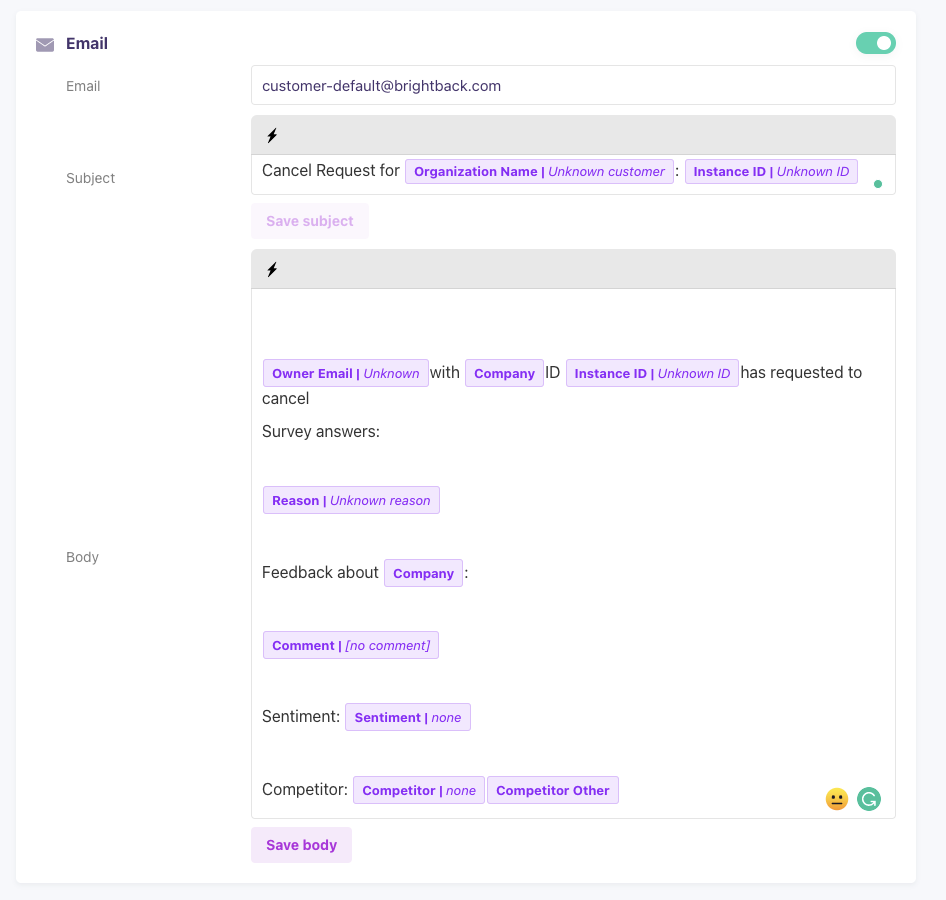The height and width of the screenshot is (900, 946).
Task: Select the Competitor Other tag
Action: click(x=552, y=791)
